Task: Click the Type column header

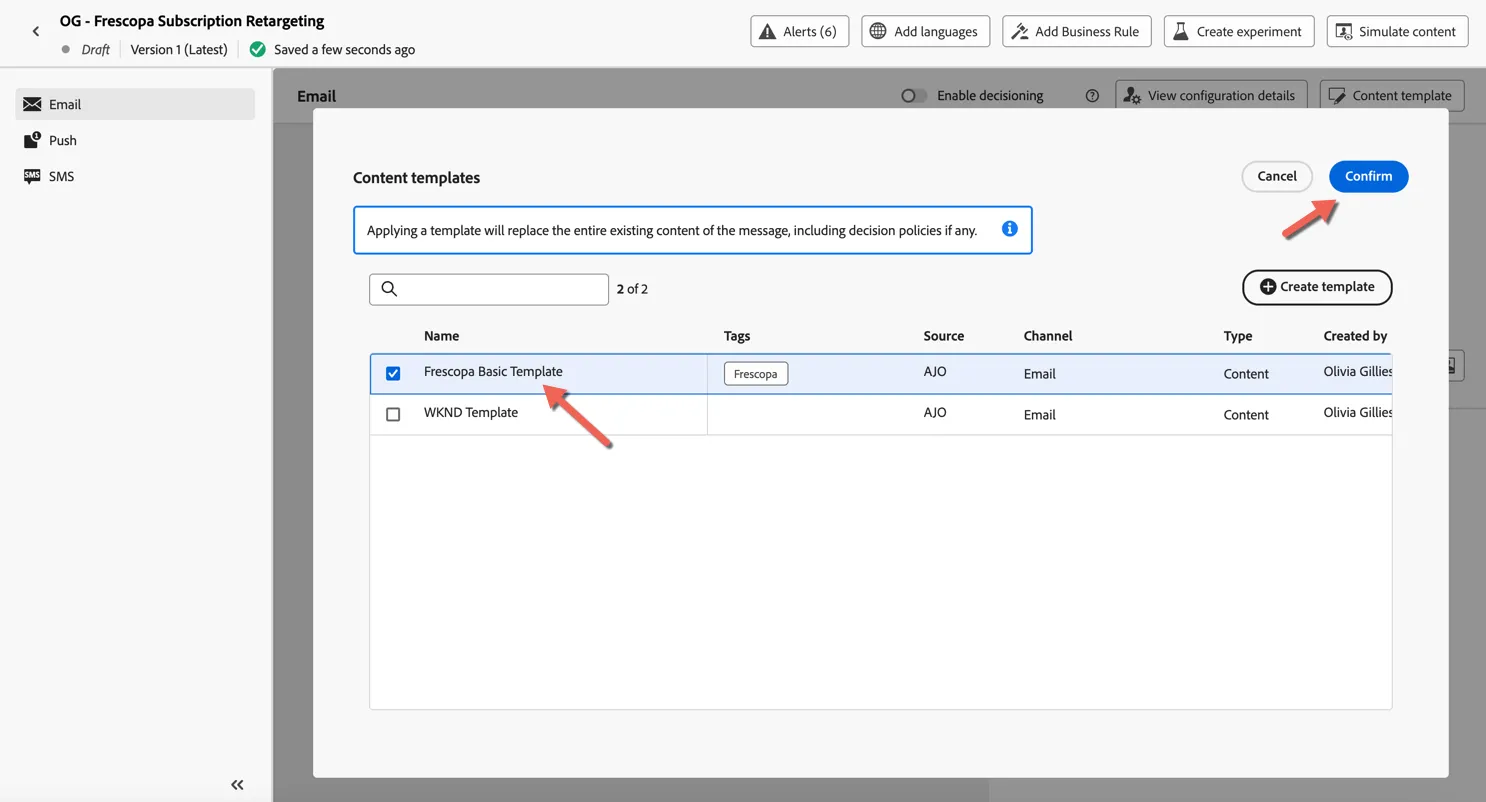Action: click(x=1238, y=336)
